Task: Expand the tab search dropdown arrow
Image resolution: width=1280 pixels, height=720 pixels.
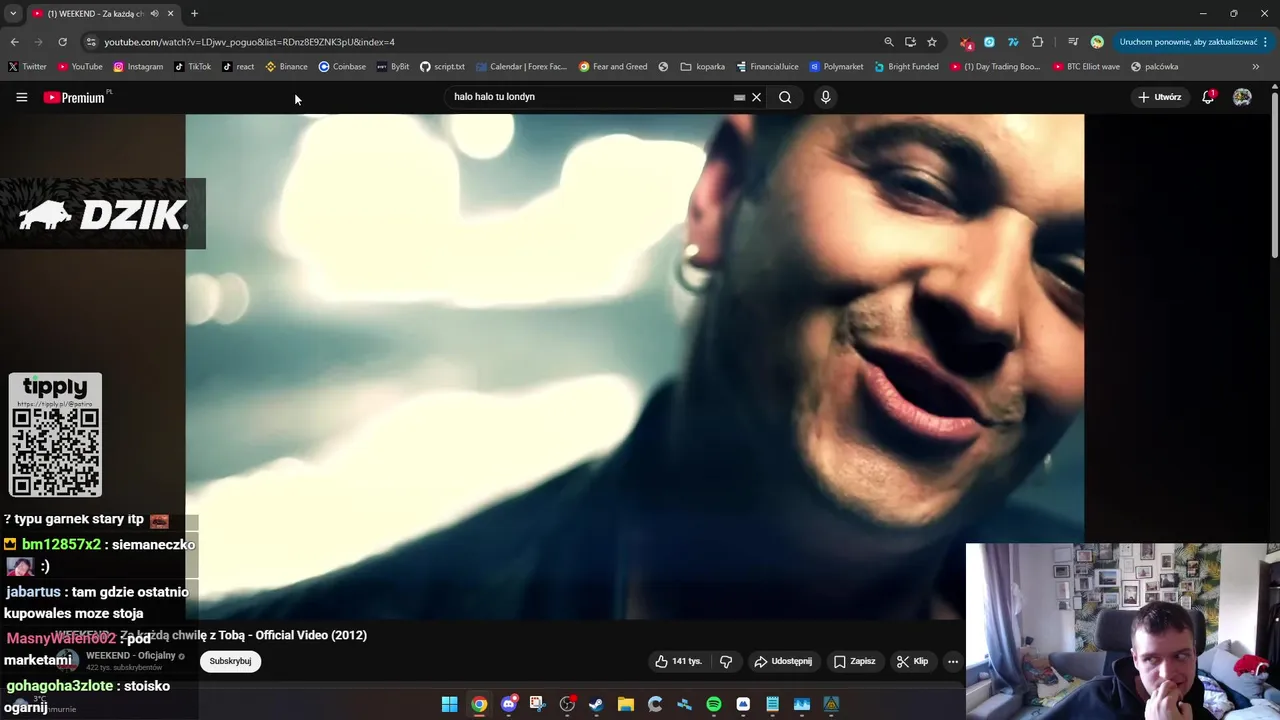Action: (x=13, y=13)
